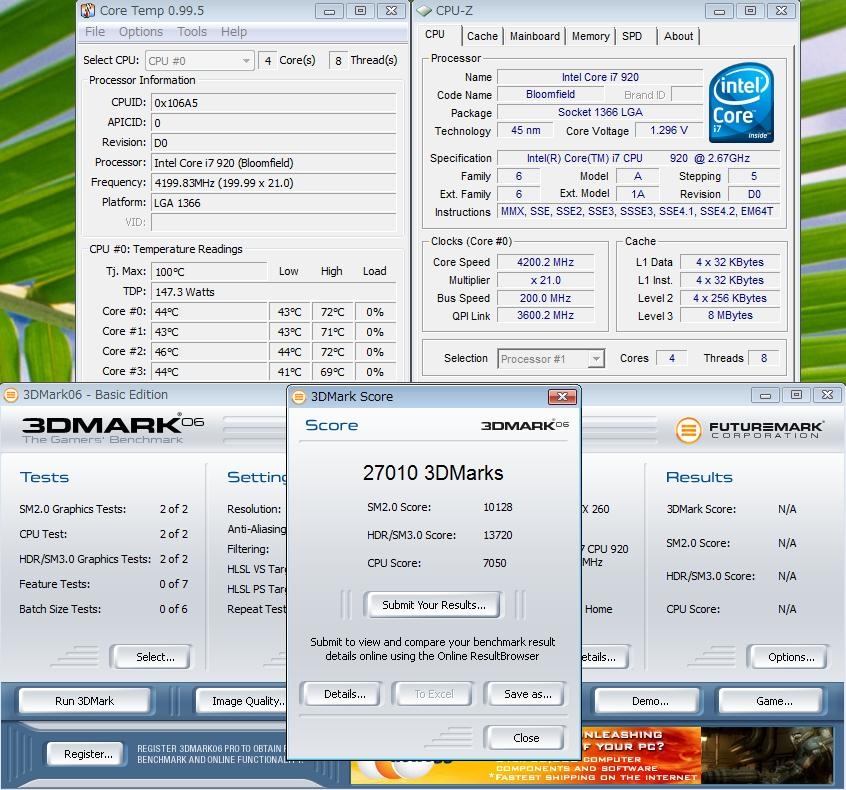The width and height of the screenshot is (846, 790).
Task: Open the Options menu in Core Temp
Action: pos(141,32)
